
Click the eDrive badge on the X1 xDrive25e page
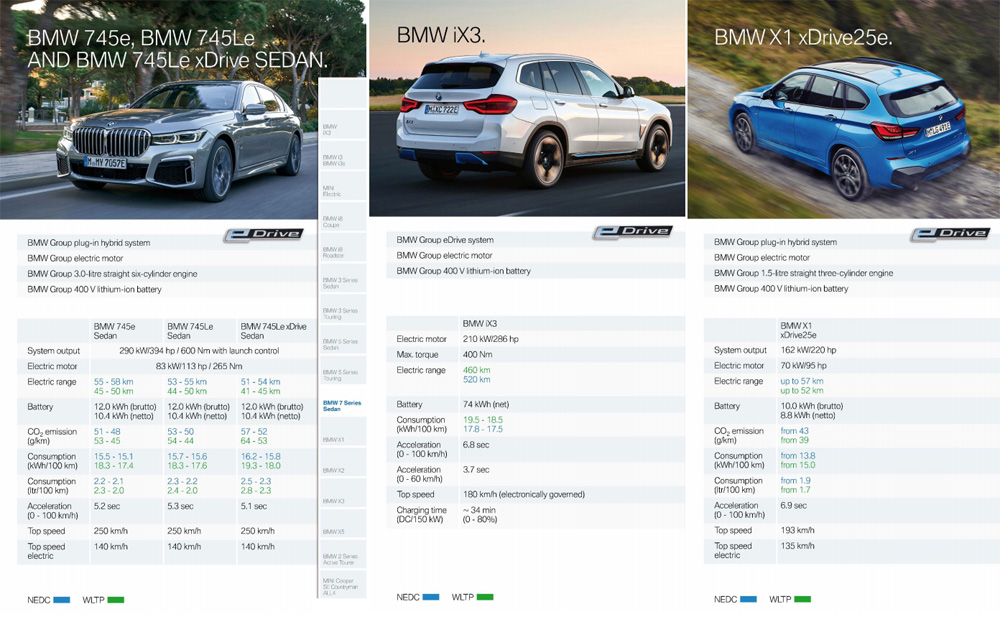click(950, 234)
